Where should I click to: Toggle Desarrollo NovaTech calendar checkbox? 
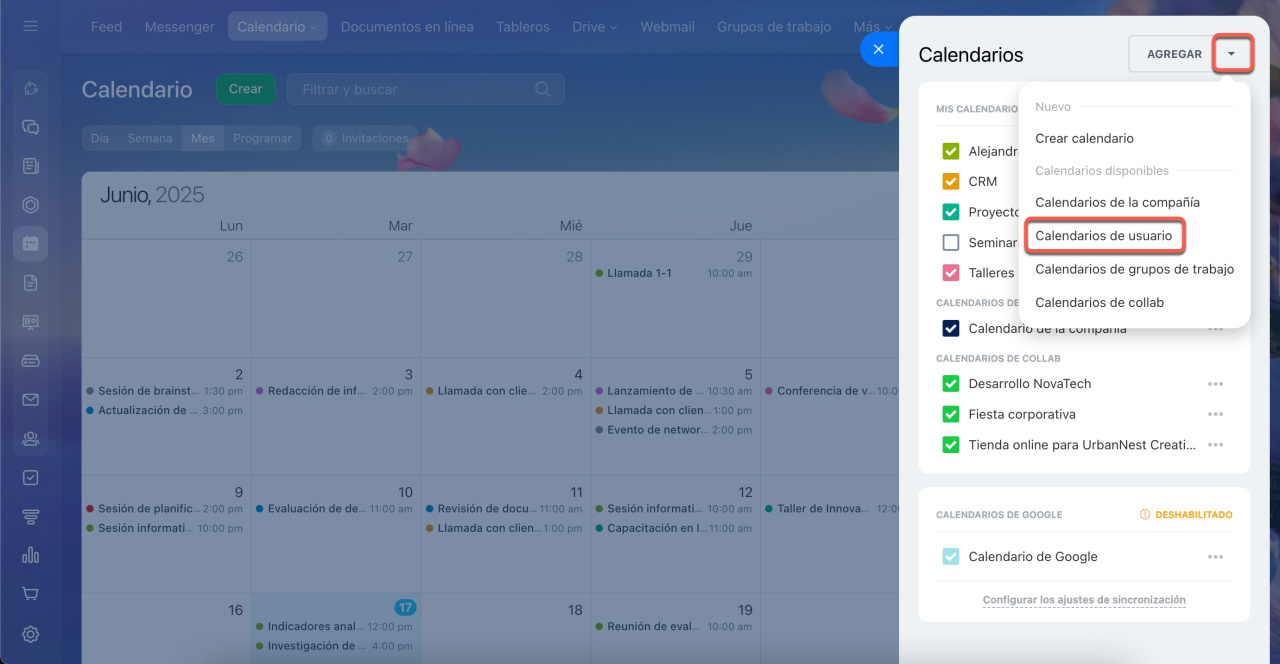(x=951, y=384)
